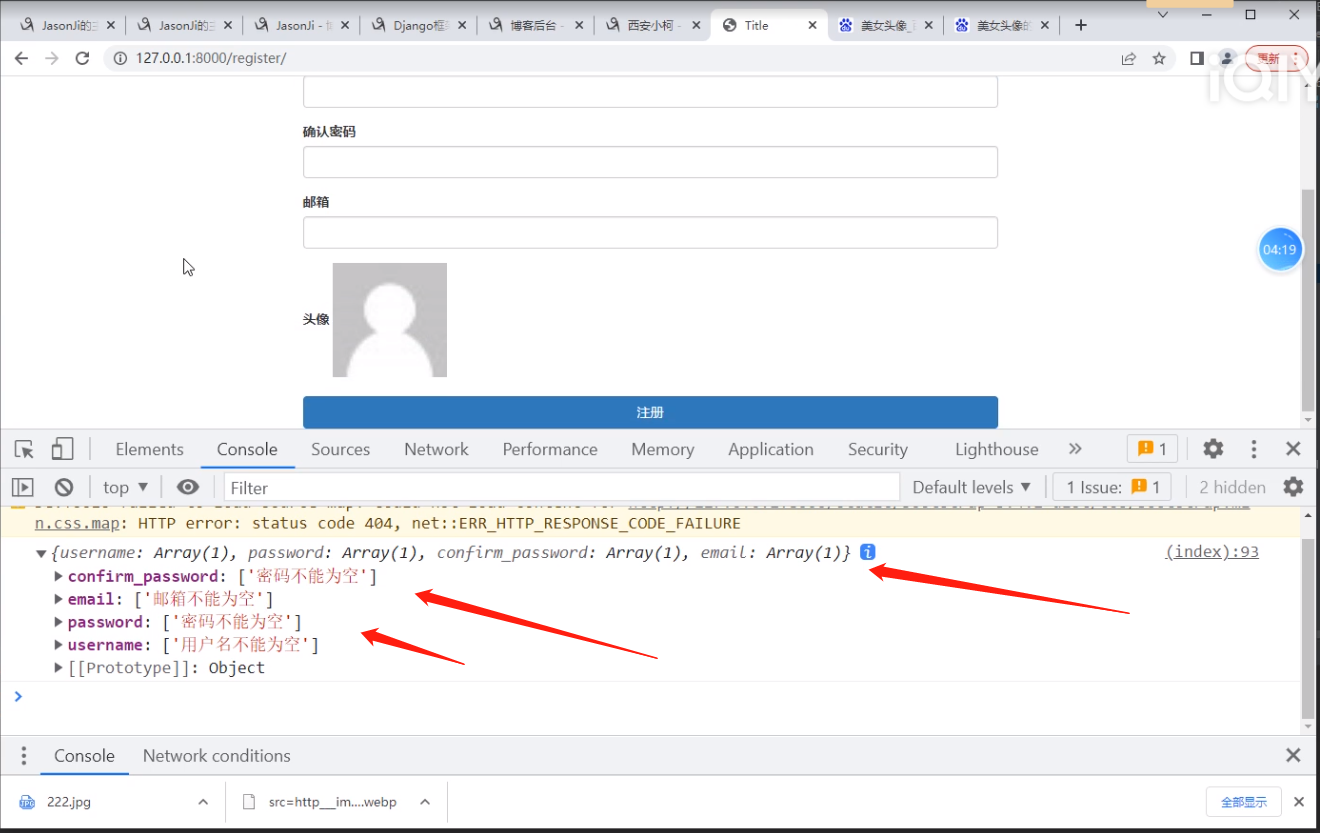
Task: Open the drawer three-dot menu
Action: click(x=24, y=756)
